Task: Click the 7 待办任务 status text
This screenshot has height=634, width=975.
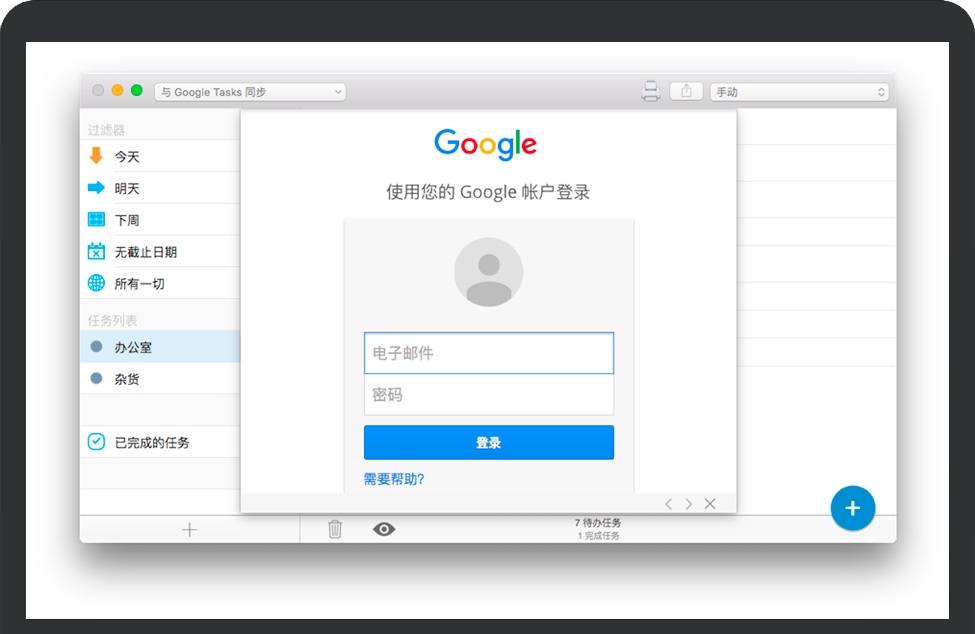Action: [x=598, y=523]
